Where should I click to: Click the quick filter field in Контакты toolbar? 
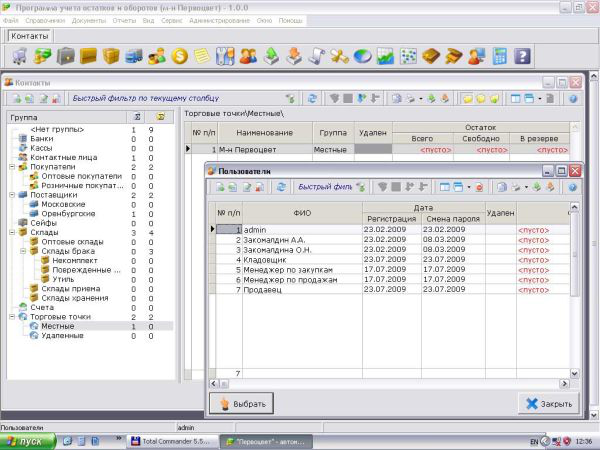pyautogui.click(x=177, y=99)
